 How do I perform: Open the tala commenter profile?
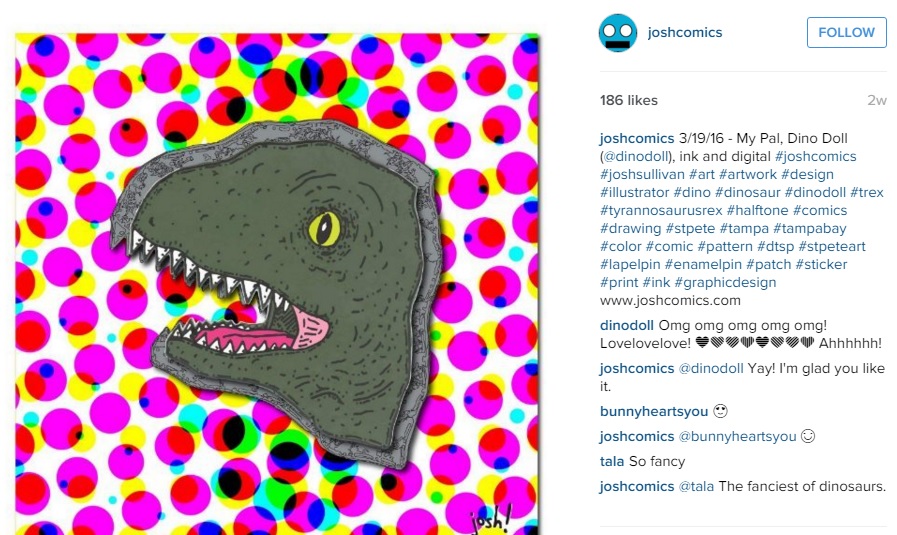(x=612, y=461)
